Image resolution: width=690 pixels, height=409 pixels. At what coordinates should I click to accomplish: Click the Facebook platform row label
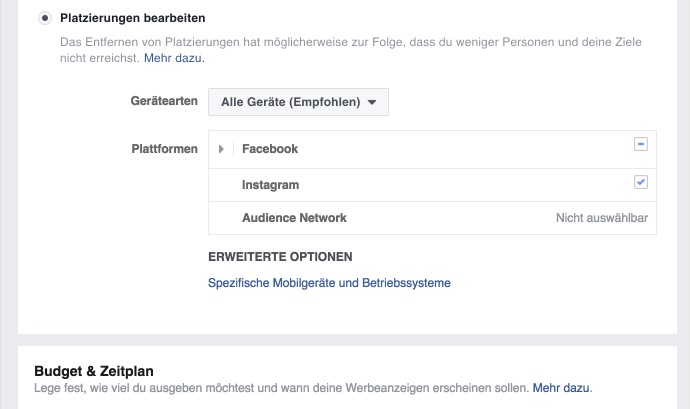click(x=270, y=149)
